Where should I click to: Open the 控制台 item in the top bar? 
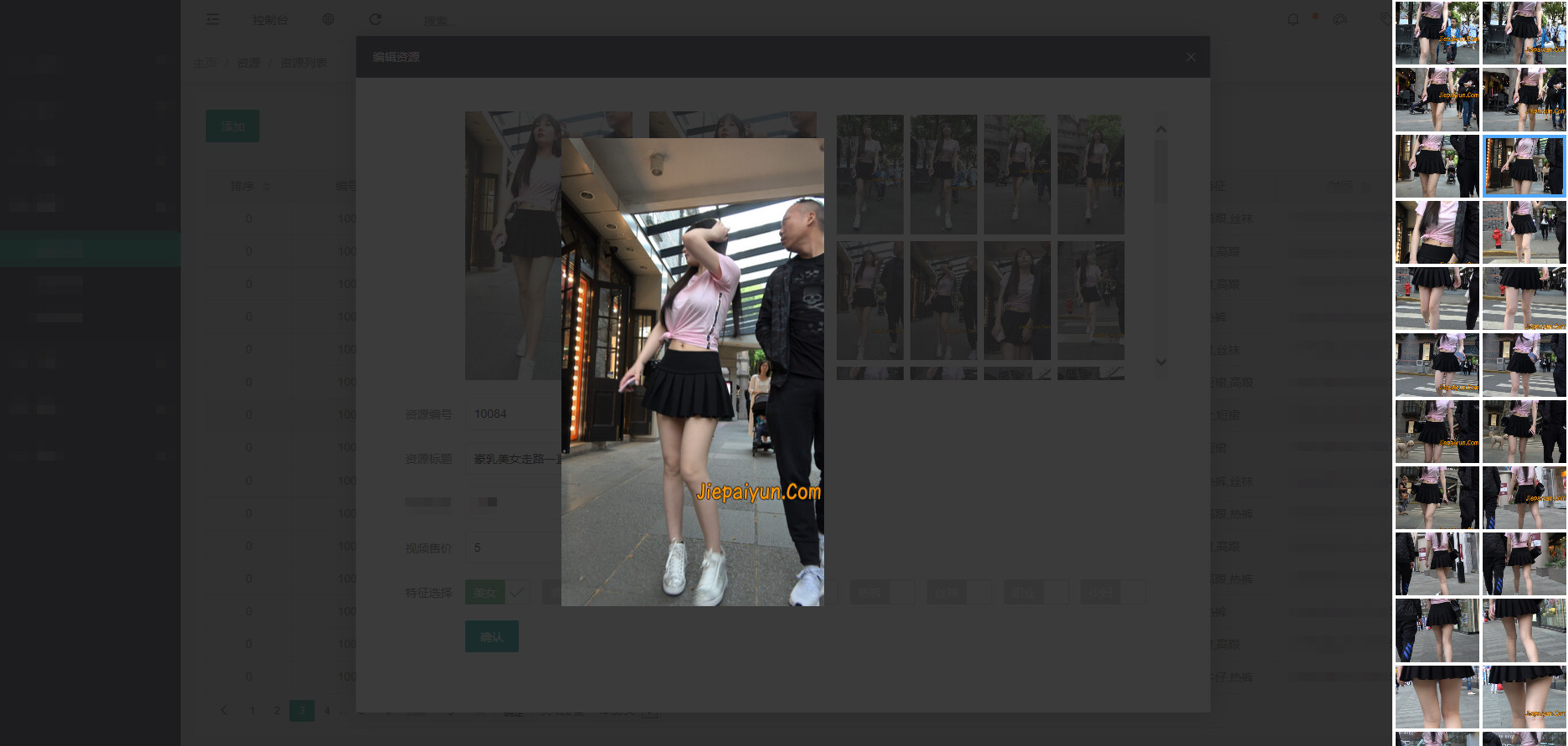270,20
